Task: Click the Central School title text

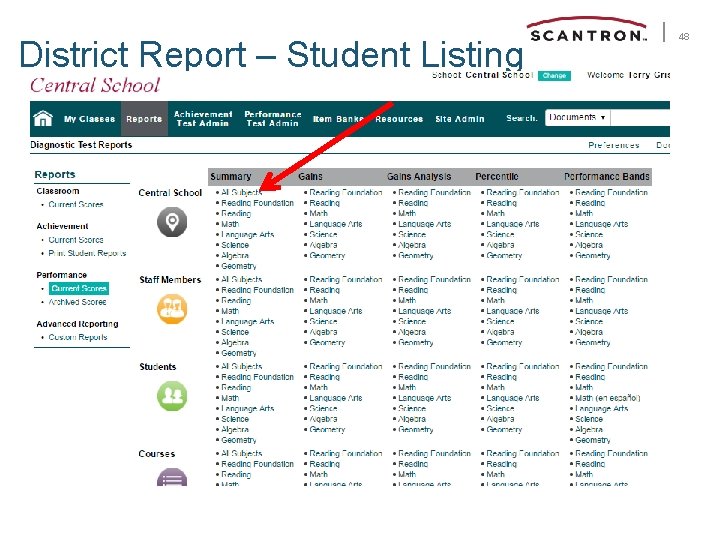Action: (95, 85)
